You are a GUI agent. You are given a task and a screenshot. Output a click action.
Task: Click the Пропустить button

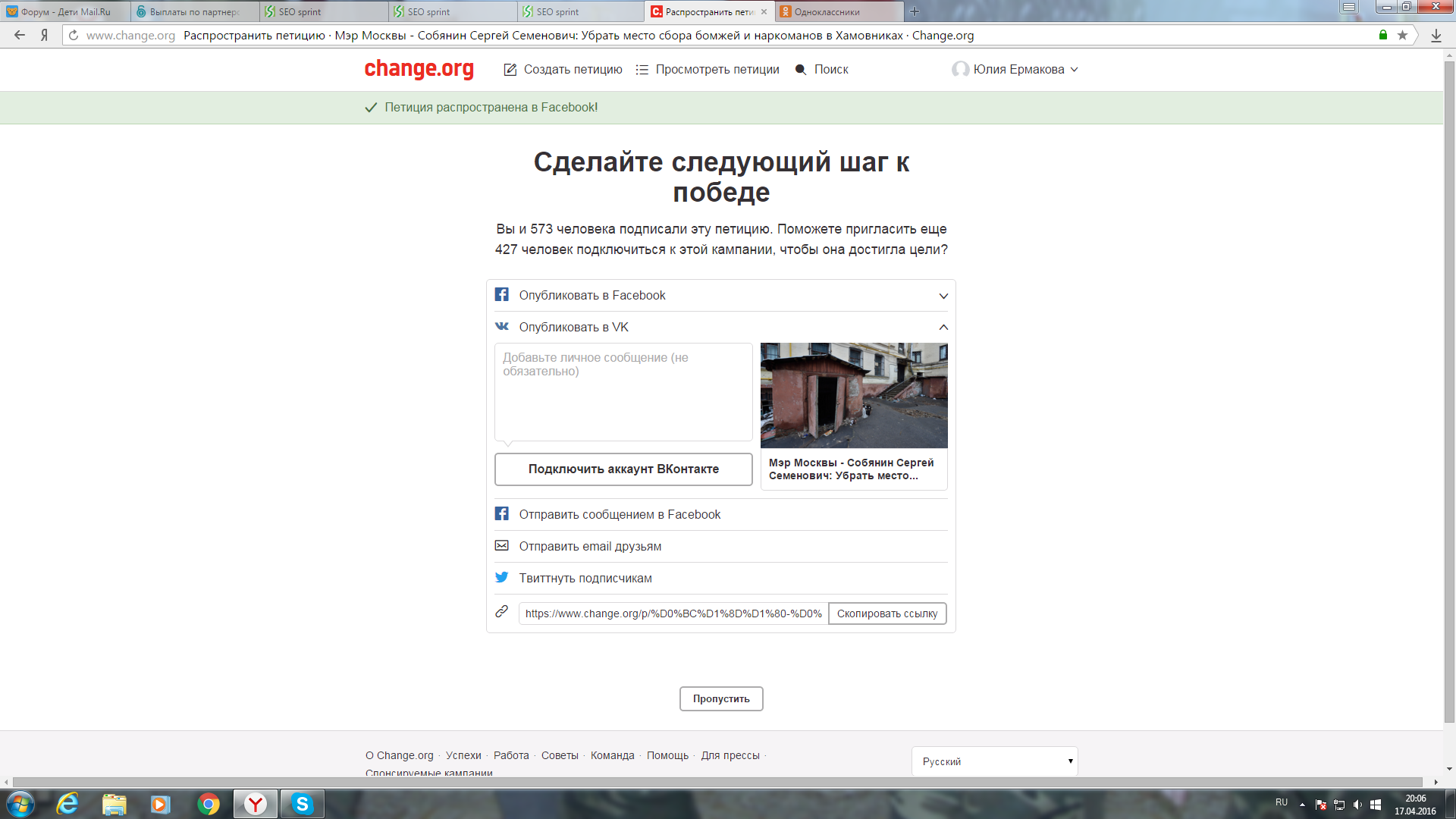point(720,698)
